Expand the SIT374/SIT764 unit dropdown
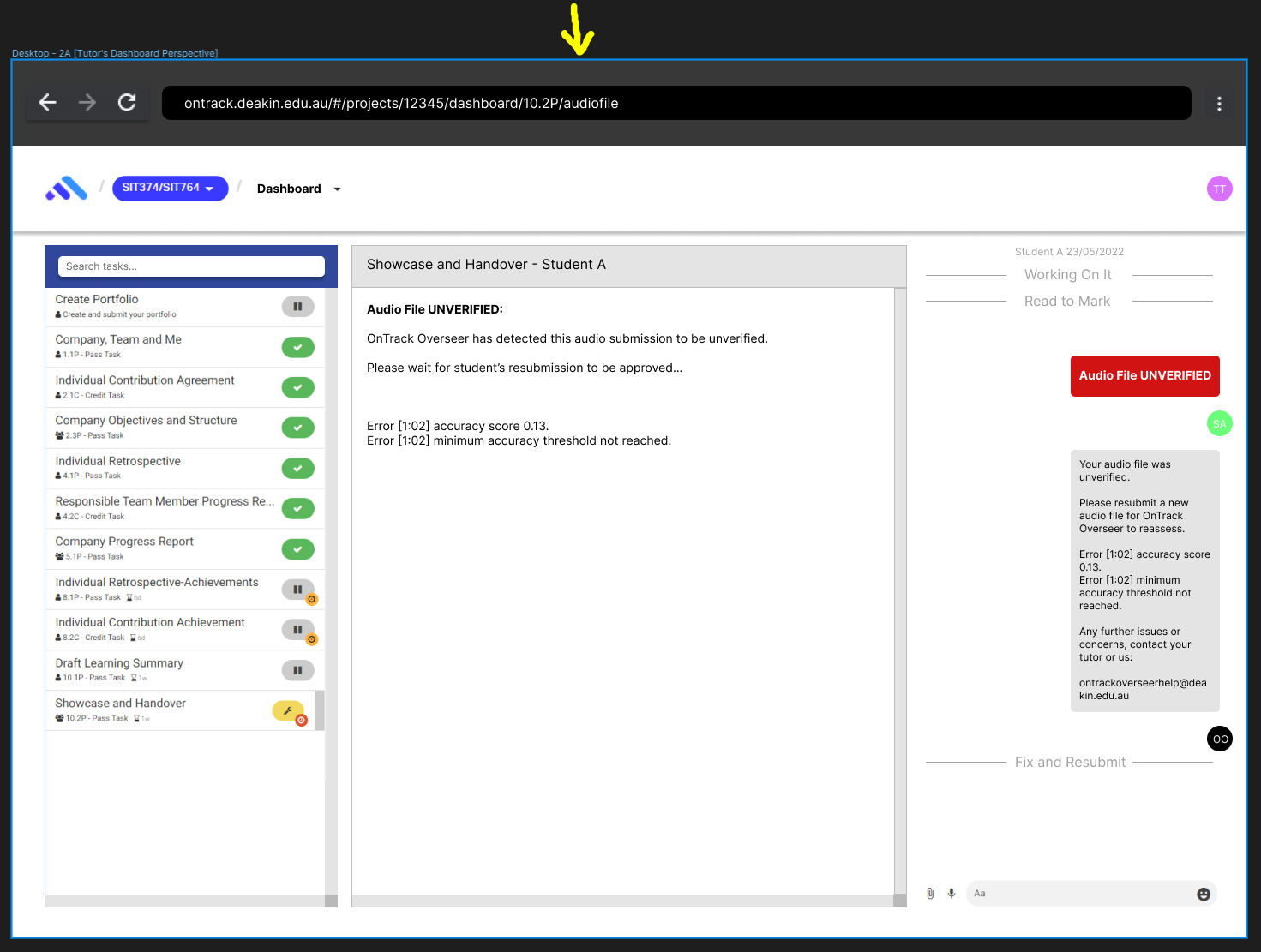Screen dimensions: 1261x952 click(x=170, y=188)
